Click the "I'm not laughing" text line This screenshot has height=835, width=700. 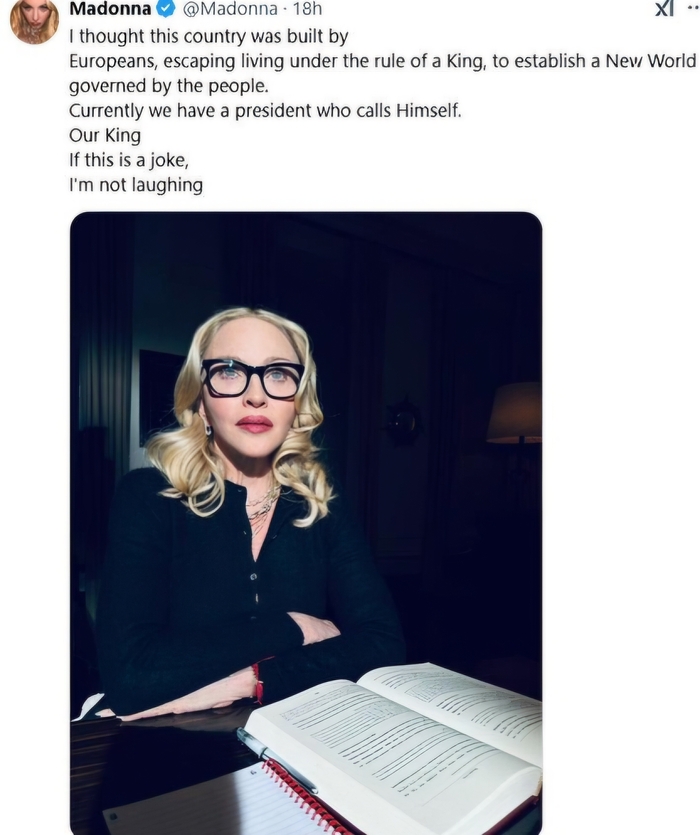(x=136, y=185)
